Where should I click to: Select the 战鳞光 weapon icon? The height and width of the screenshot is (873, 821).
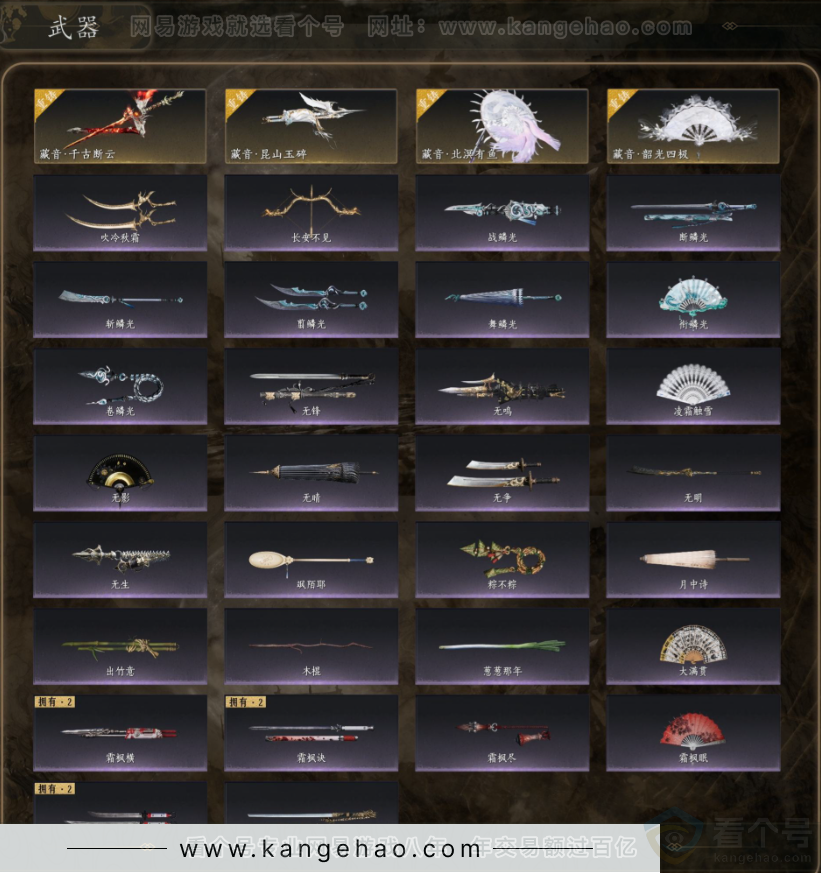(502, 213)
